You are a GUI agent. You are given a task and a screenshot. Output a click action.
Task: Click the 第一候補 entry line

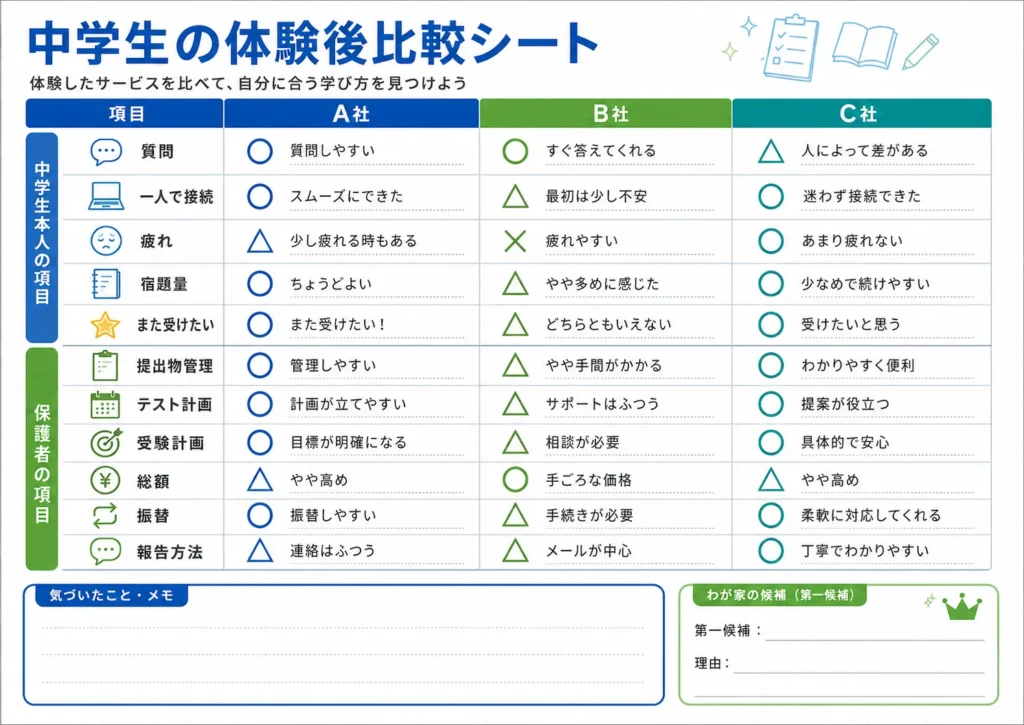(874, 632)
